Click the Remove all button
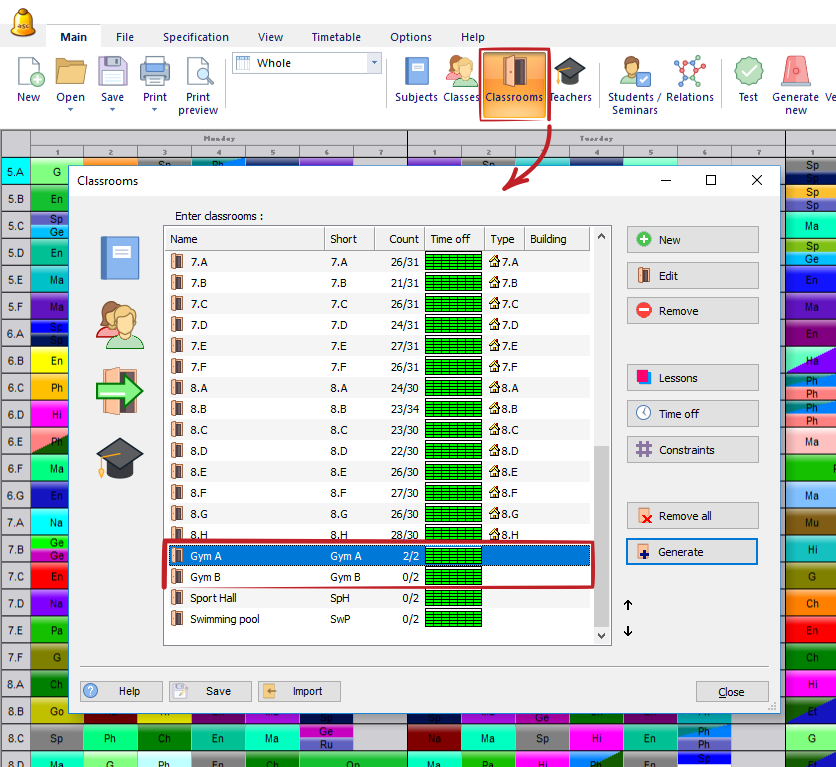836x767 pixels. (692, 516)
